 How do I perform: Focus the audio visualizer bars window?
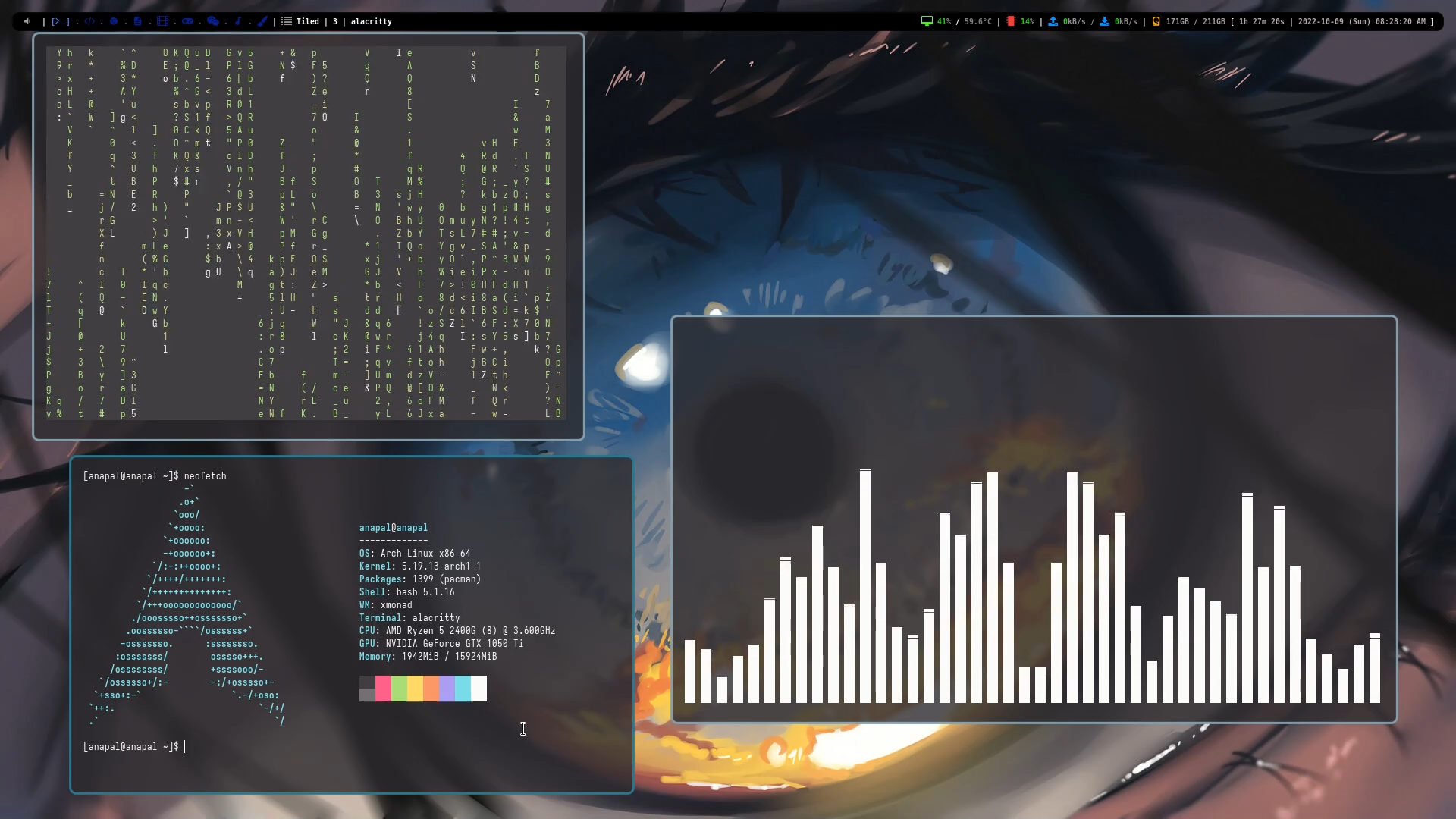tap(1033, 519)
